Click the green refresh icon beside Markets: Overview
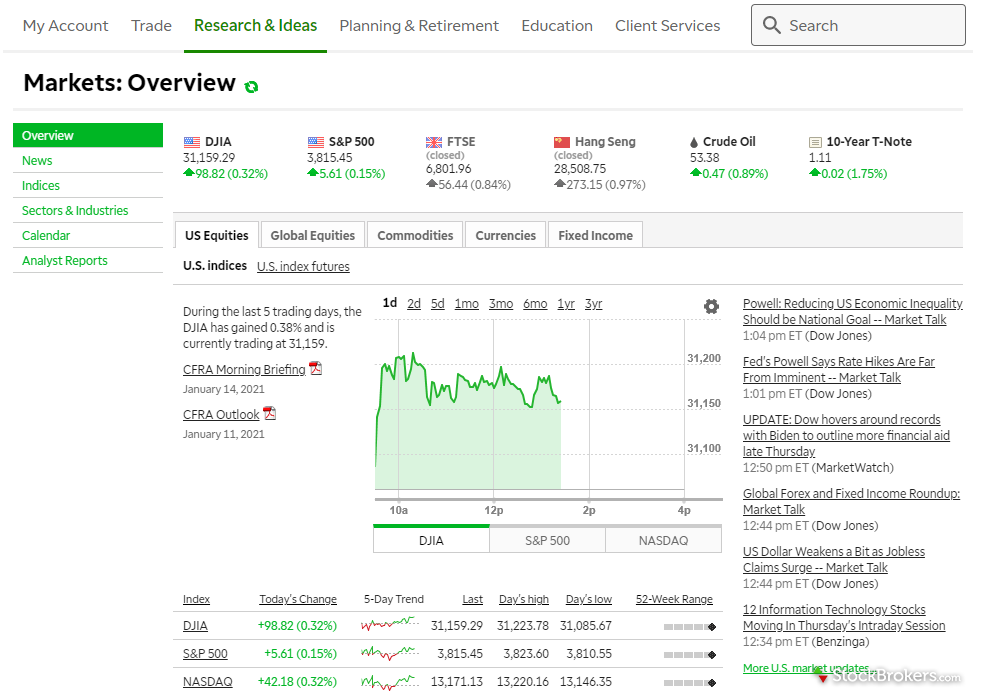The image size is (986, 699). [x=252, y=87]
